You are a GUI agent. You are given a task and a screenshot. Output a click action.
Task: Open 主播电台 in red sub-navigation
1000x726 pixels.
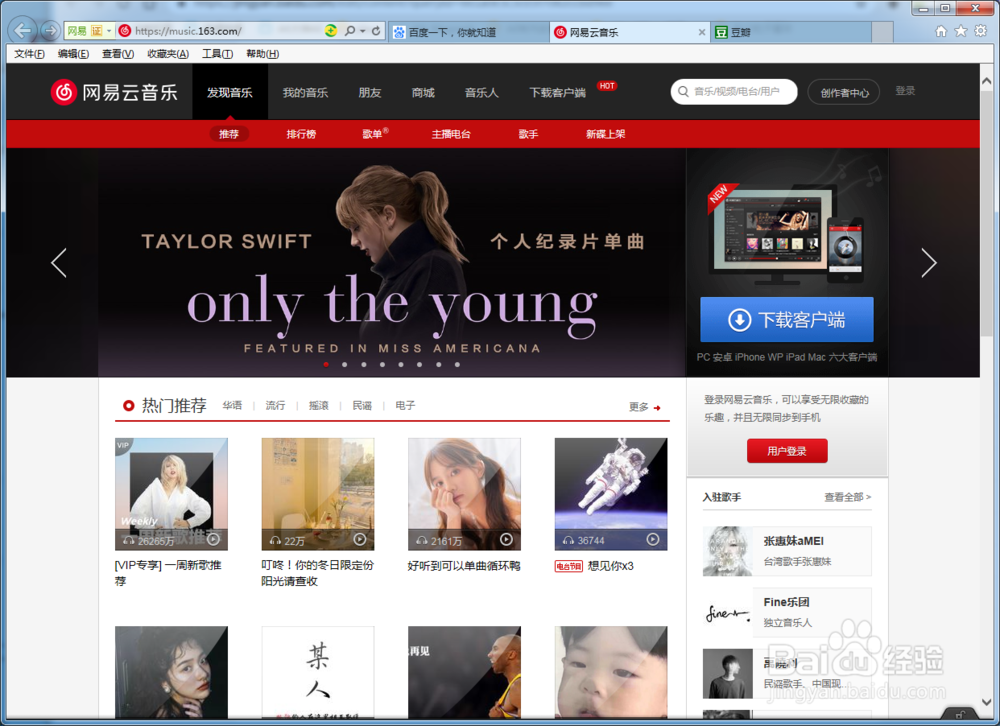point(451,134)
